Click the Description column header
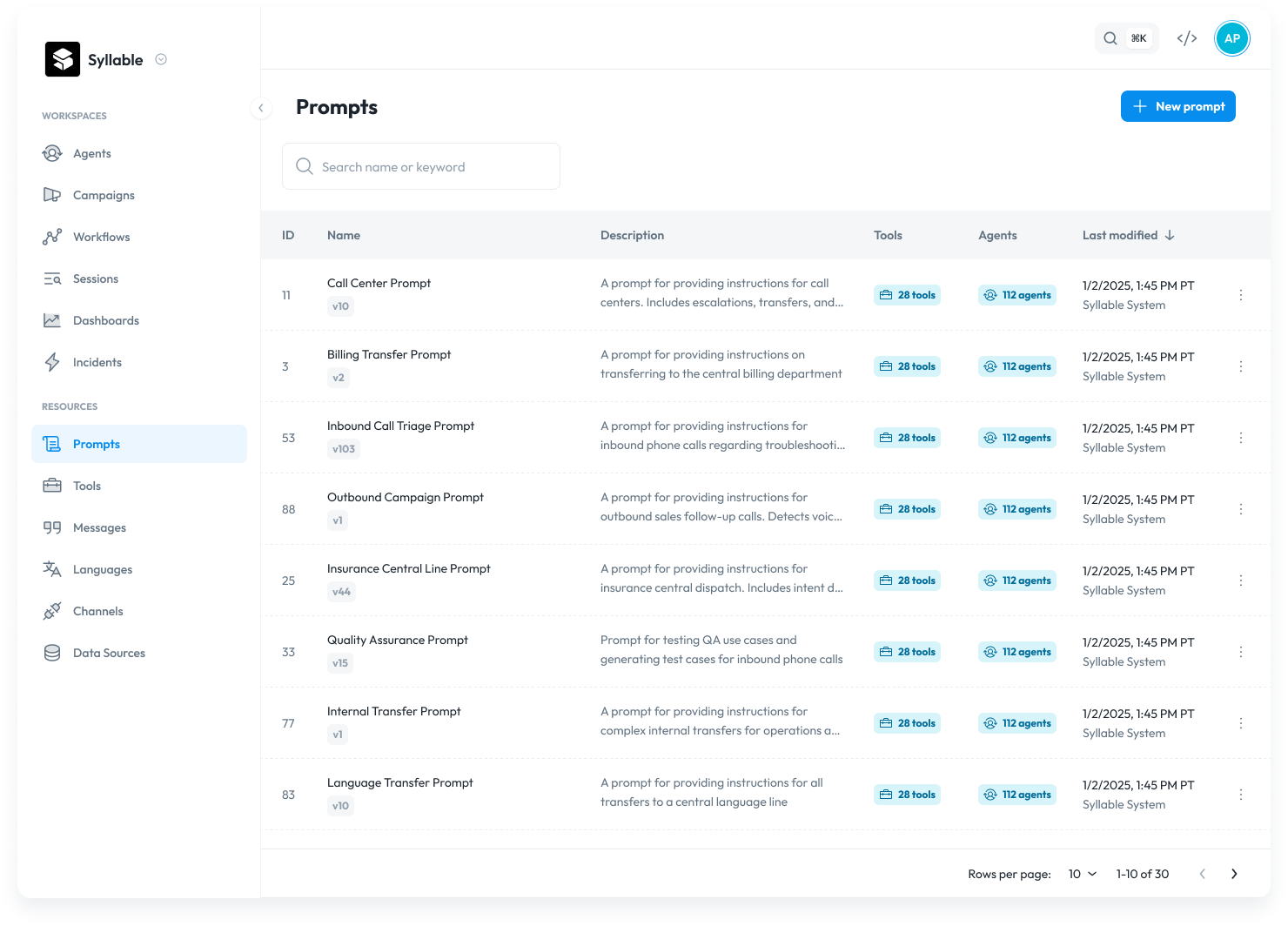The width and height of the screenshot is (1288, 926). (x=632, y=235)
